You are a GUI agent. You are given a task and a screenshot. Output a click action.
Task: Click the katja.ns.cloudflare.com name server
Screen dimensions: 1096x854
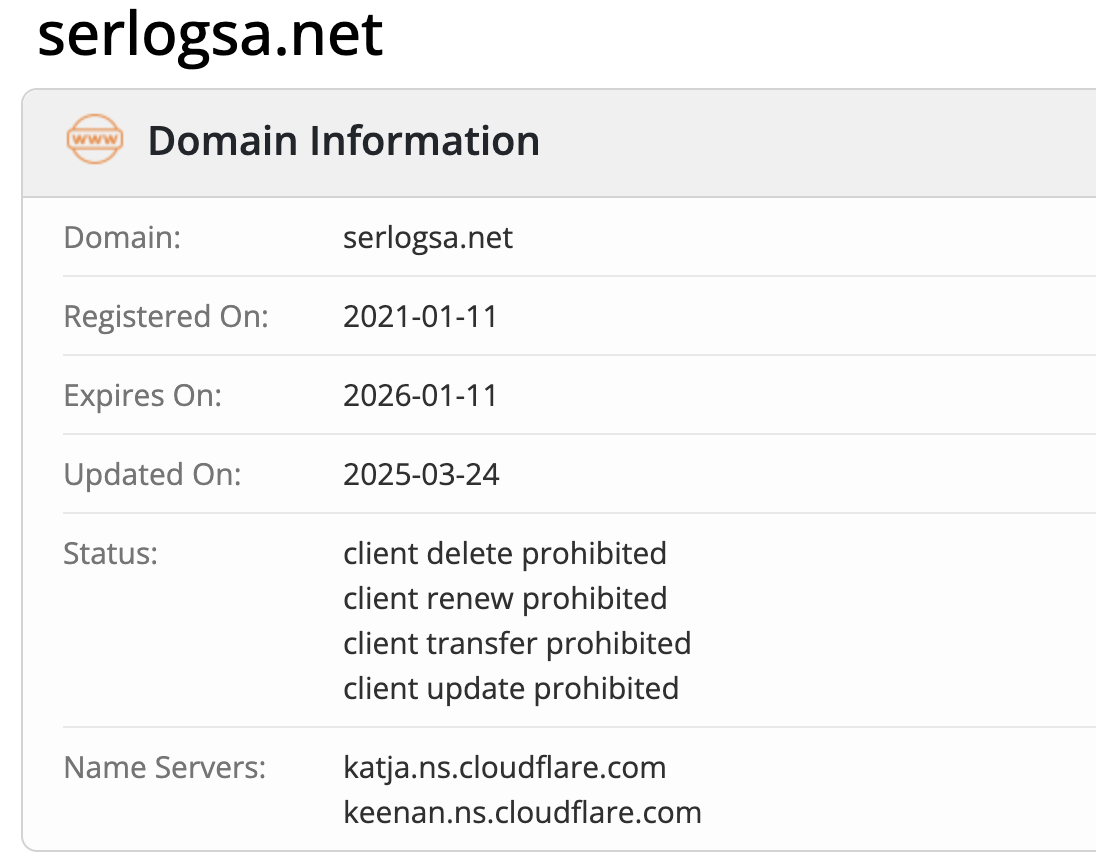pos(505,767)
